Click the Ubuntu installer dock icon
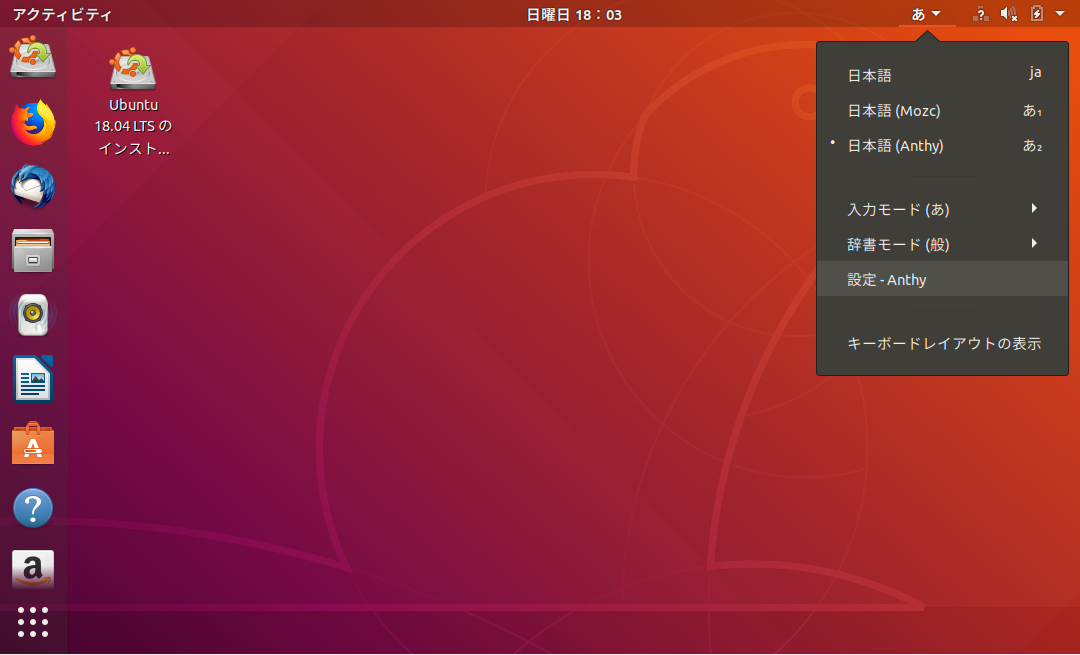1080x655 pixels. coord(33,58)
